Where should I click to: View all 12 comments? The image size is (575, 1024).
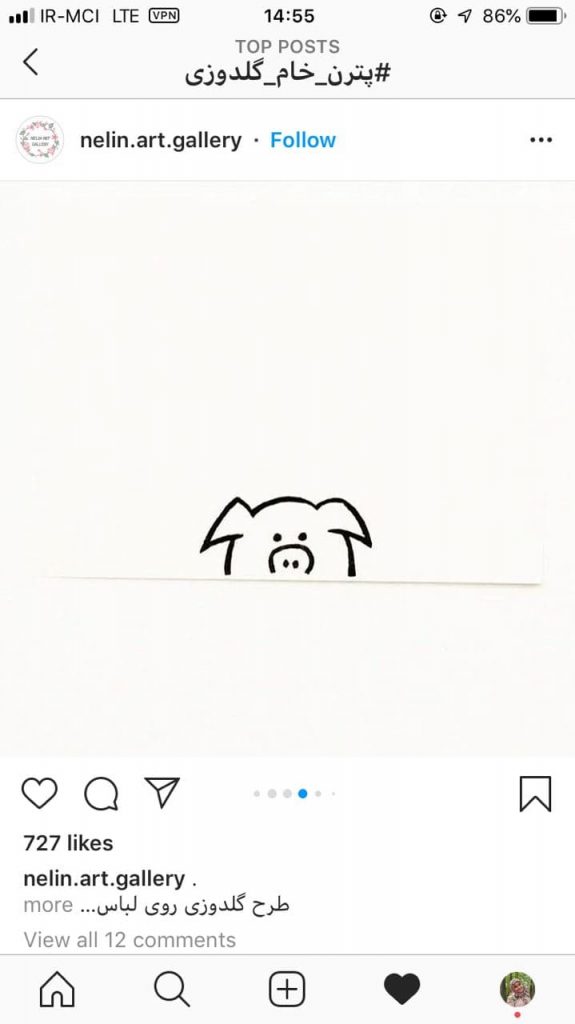point(129,940)
